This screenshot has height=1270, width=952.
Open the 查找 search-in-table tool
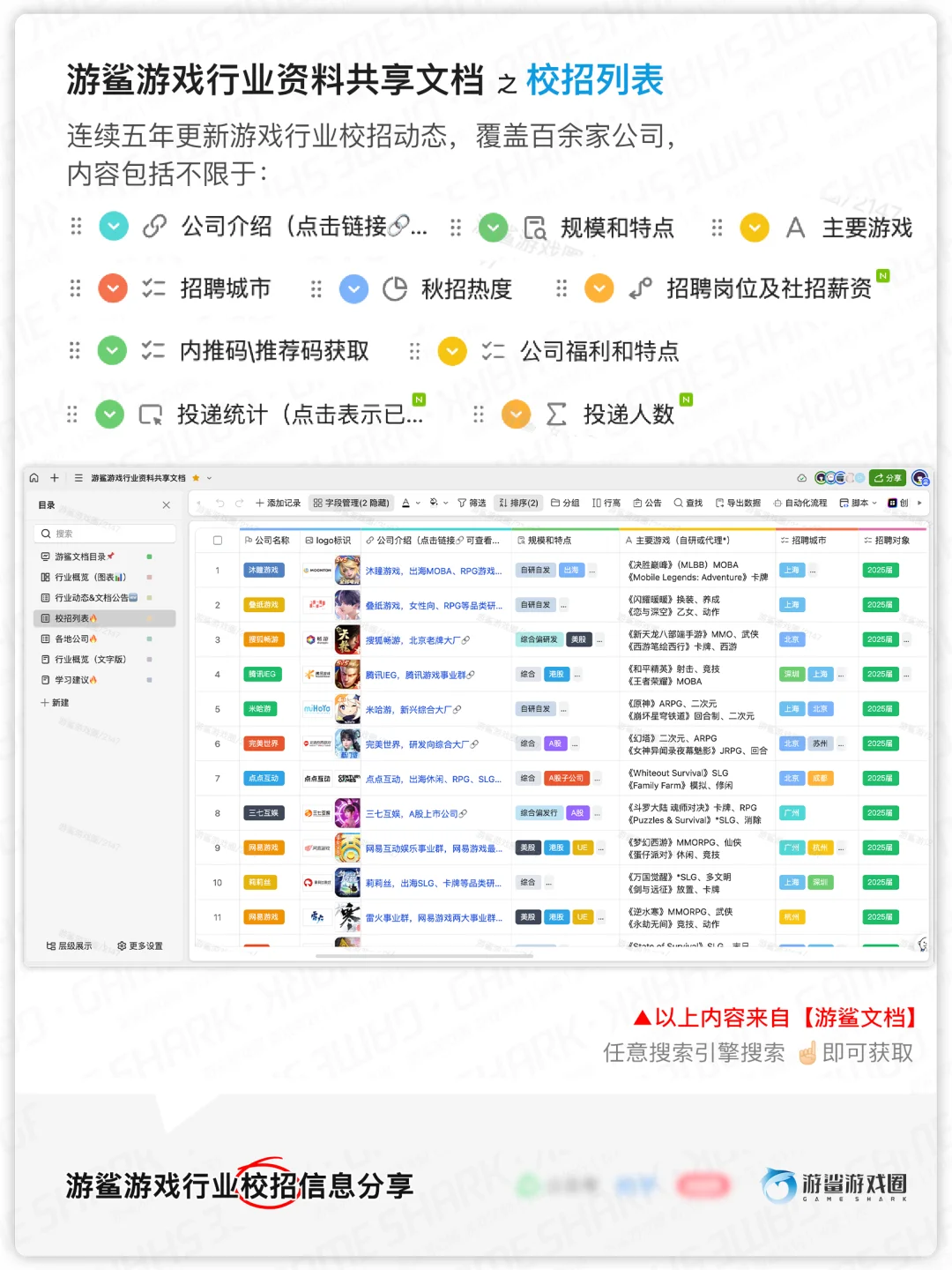687,503
